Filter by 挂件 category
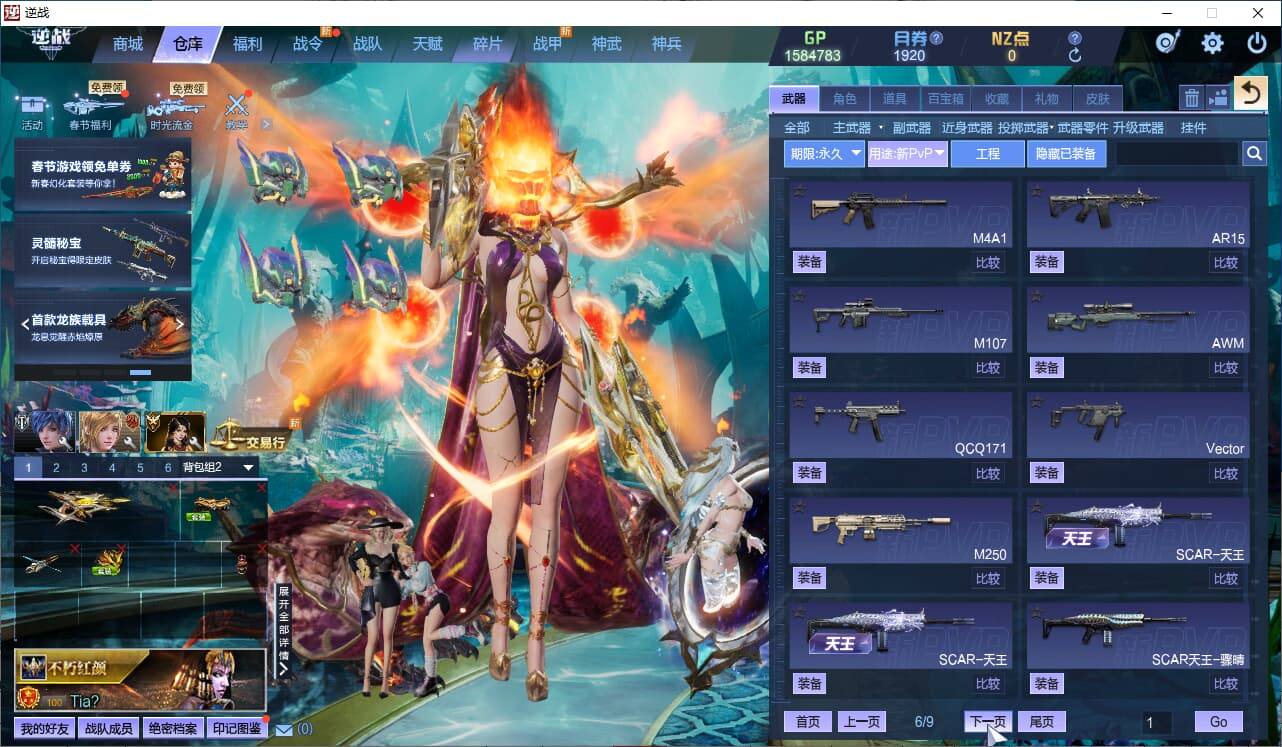The image size is (1282, 747). [x=1193, y=128]
